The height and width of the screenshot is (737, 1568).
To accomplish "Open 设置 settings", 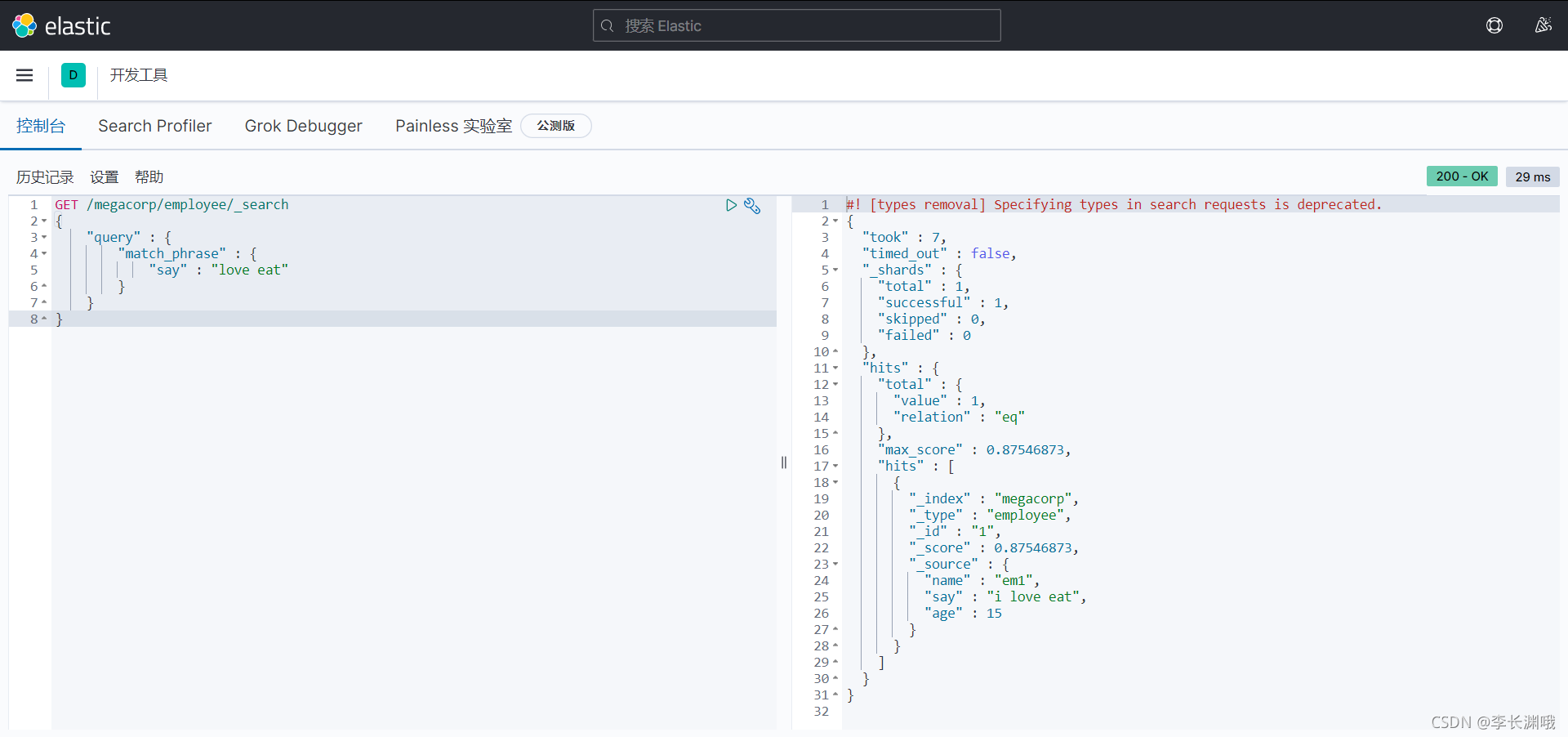I will click(x=105, y=177).
